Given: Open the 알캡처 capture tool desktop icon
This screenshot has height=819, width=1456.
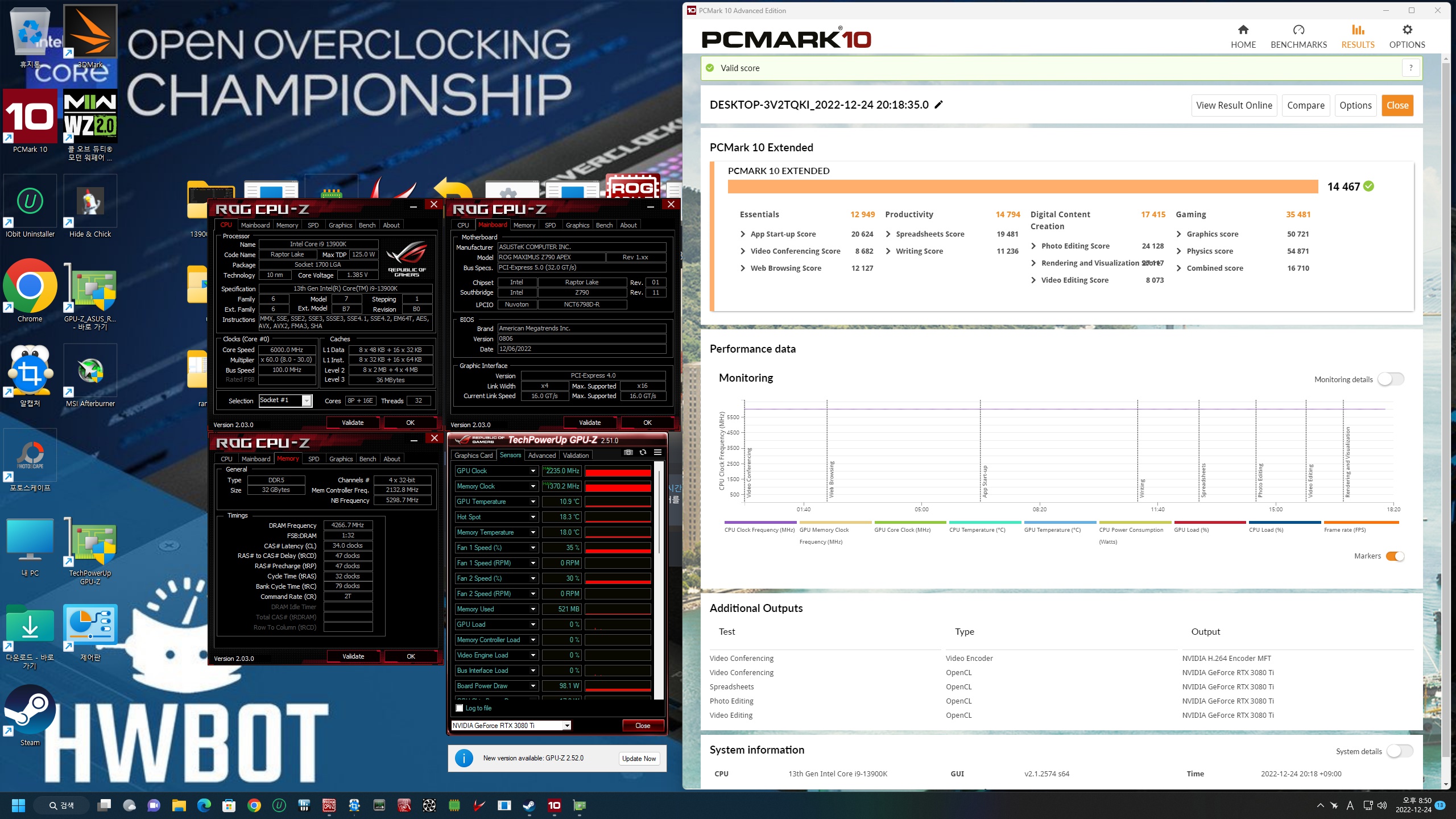Looking at the screenshot, I should (x=30, y=376).
